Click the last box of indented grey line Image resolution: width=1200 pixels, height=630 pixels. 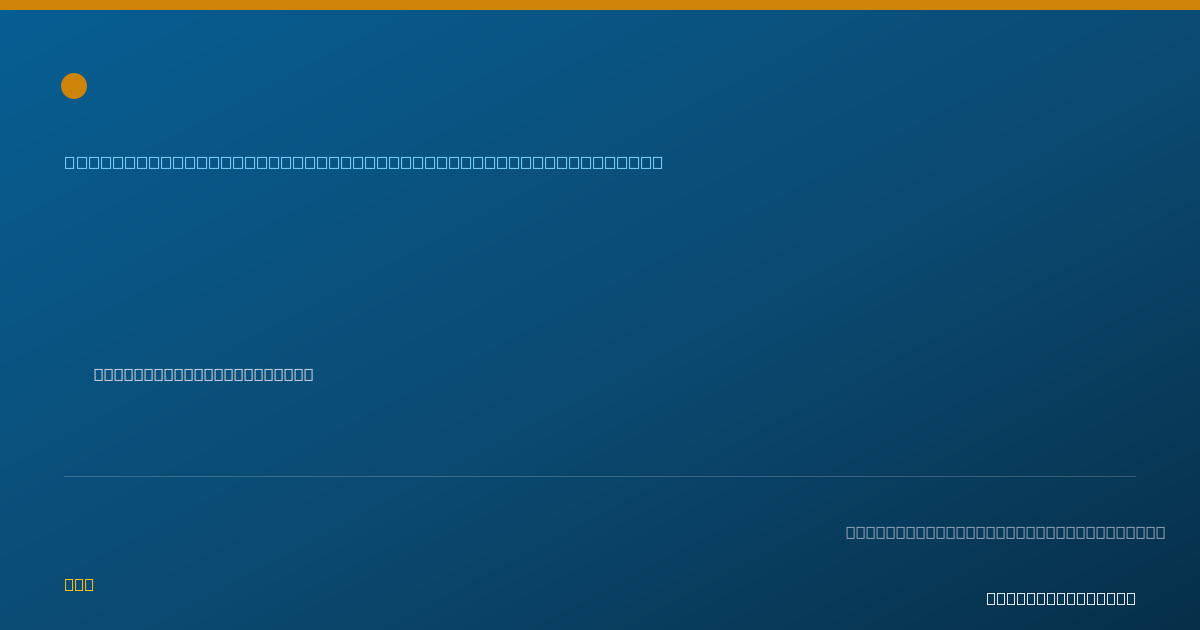[x=308, y=374]
